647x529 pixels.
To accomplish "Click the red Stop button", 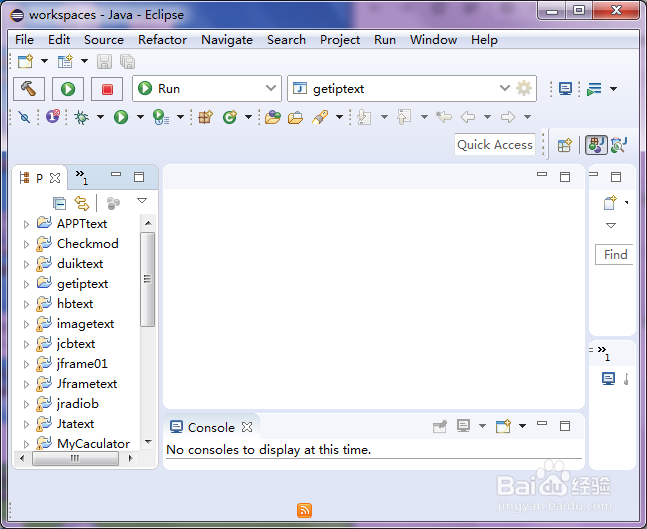I will pyautogui.click(x=107, y=89).
